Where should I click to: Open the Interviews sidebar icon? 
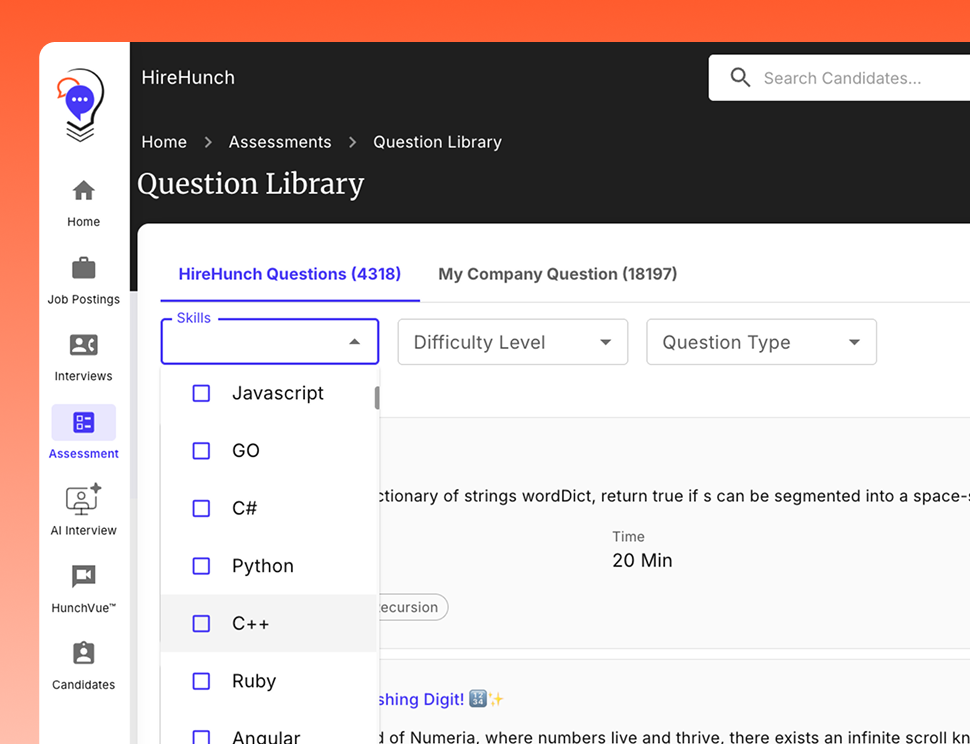(84, 345)
